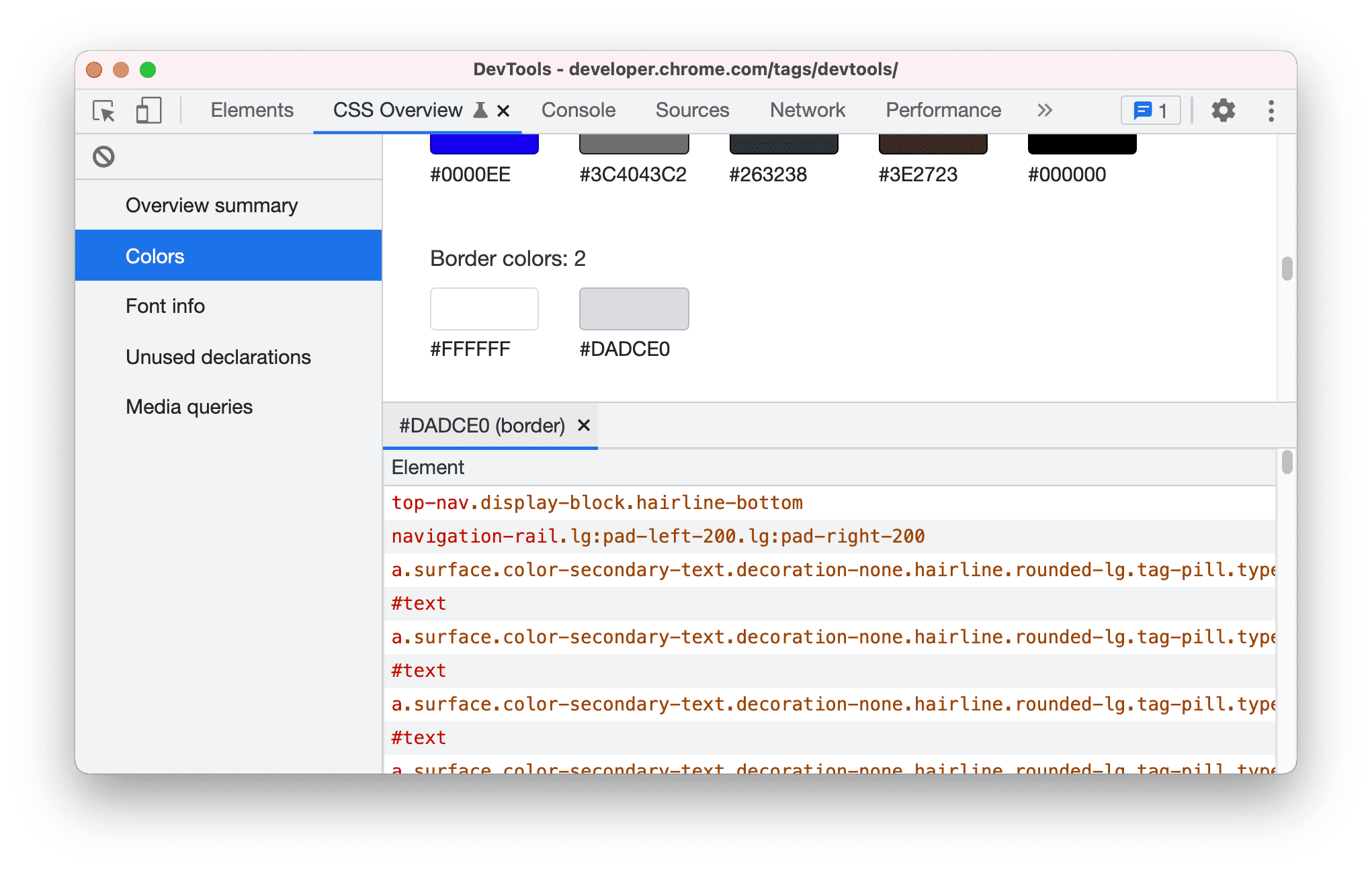
Task: Select the #FFFFFF border color swatch
Action: (x=484, y=309)
